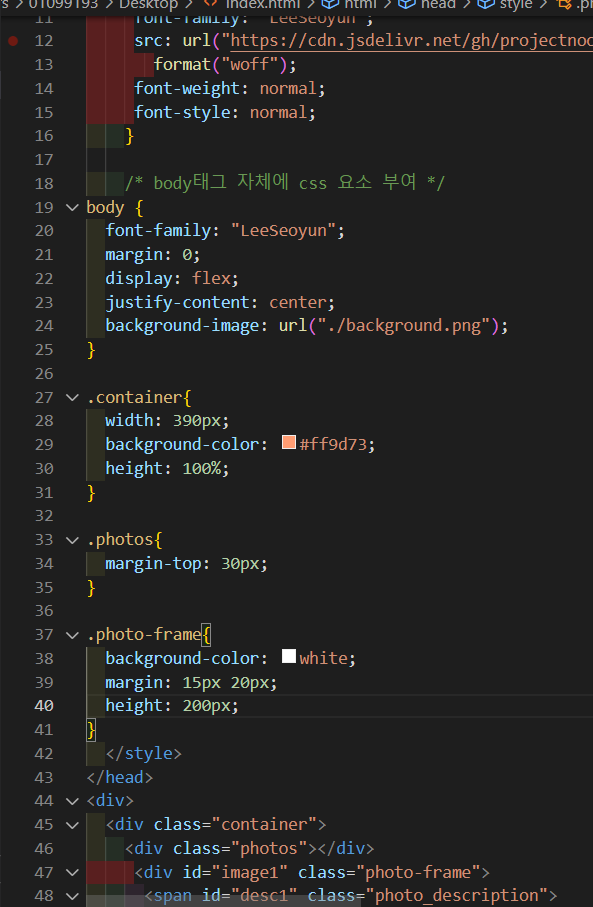
Task: Place cursor on 'format("woff");' text
Action: pyautogui.click(x=225, y=64)
